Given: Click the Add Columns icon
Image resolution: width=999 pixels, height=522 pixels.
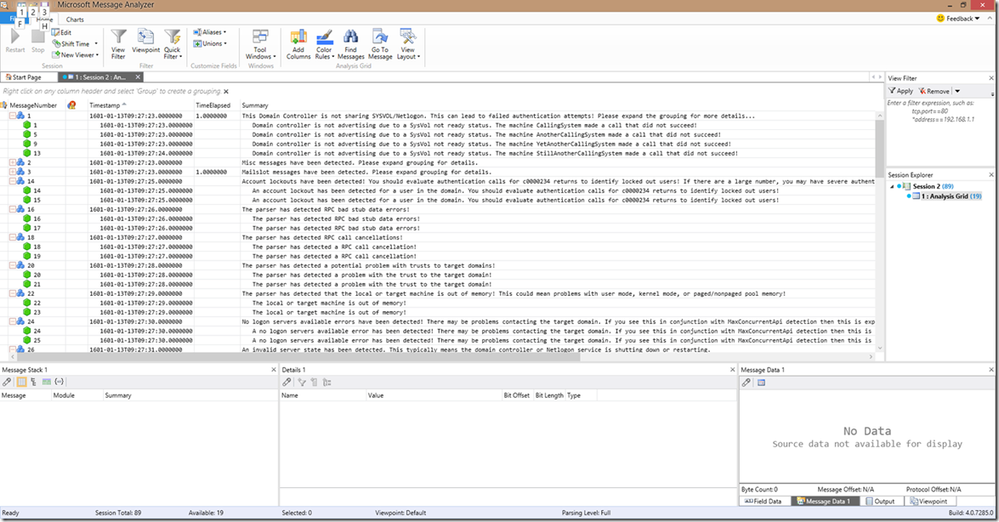Looking at the screenshot, I should point(298,36).
